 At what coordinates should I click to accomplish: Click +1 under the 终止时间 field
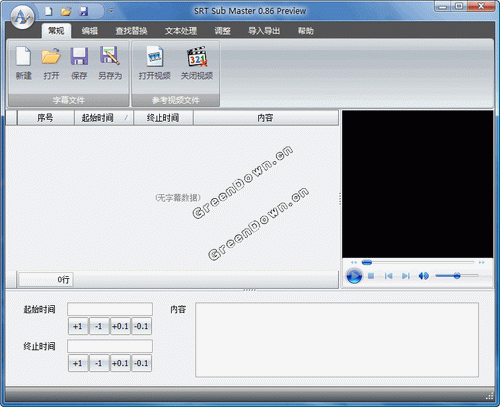point(78,363)
